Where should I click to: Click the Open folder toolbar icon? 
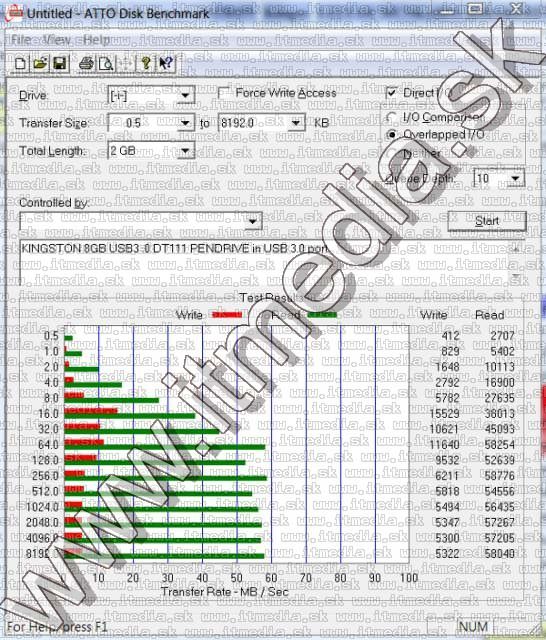click(40, 64)
